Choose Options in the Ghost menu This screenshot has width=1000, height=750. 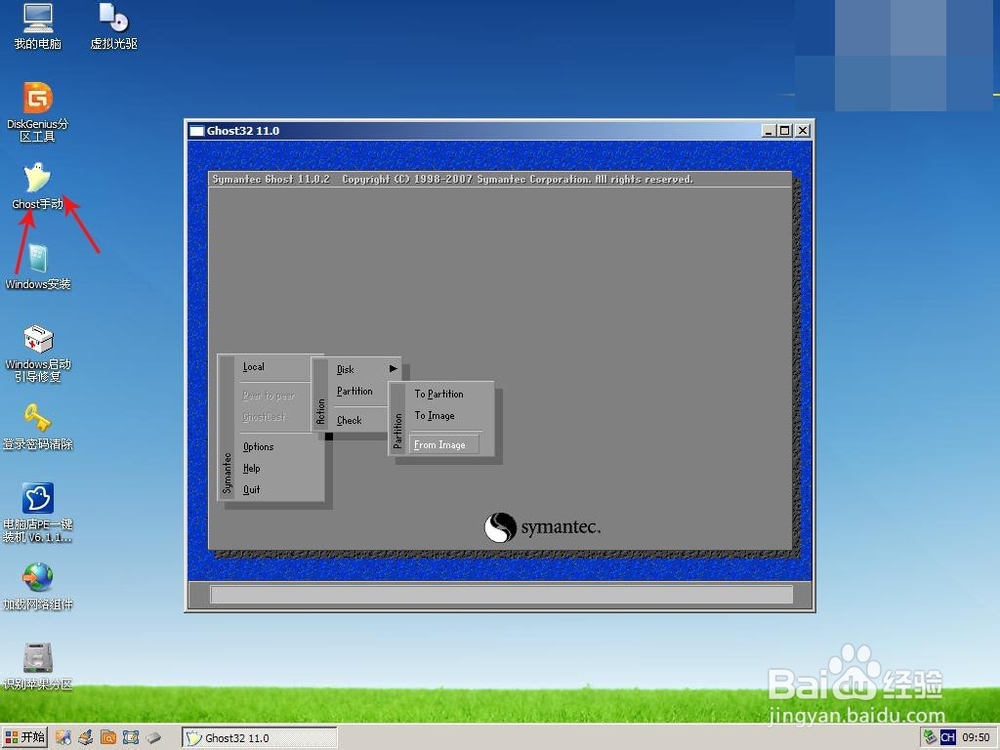tap(258, 446)
